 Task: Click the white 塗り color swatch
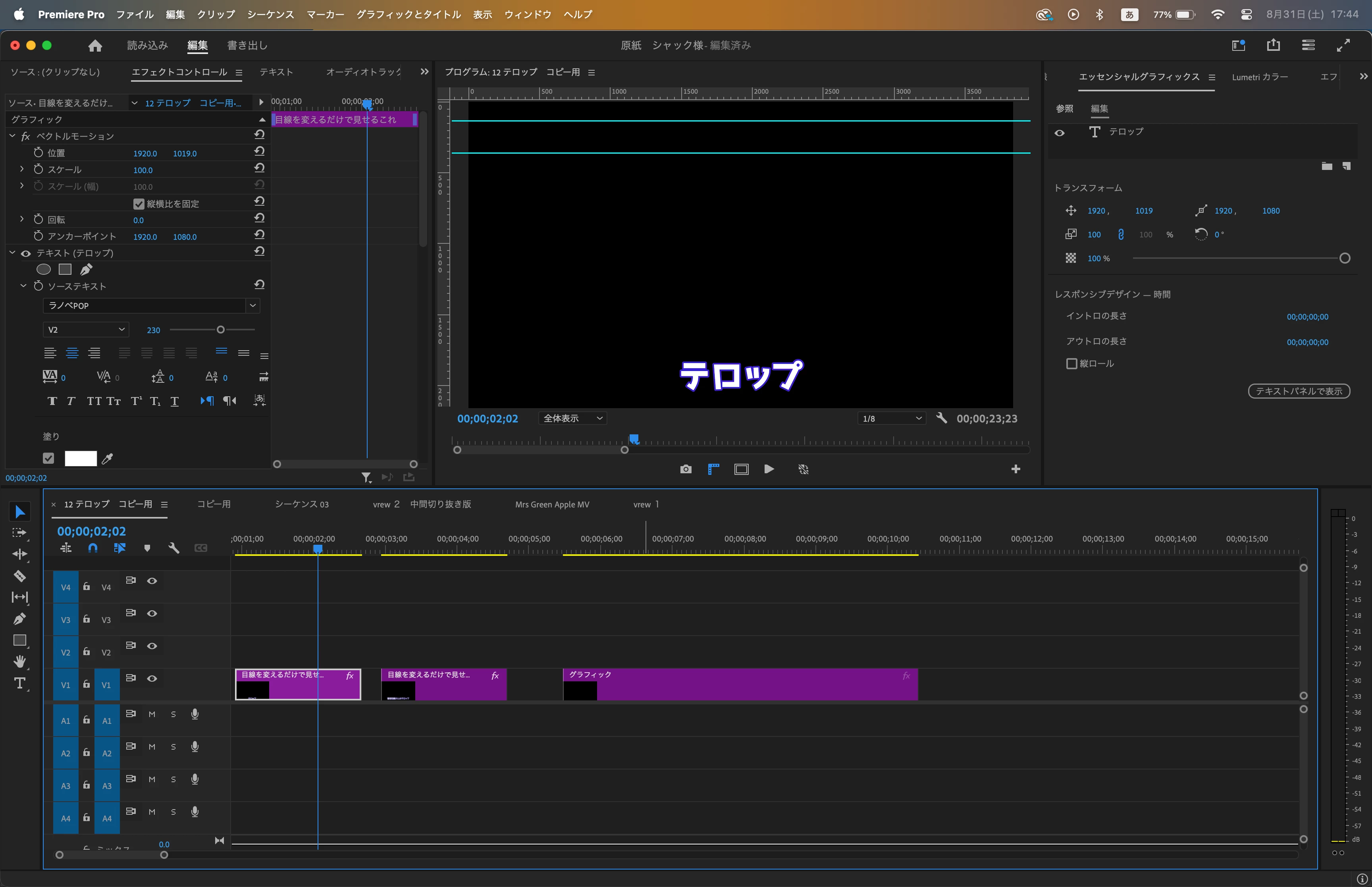pyautogui.click(x=81, y=459)
